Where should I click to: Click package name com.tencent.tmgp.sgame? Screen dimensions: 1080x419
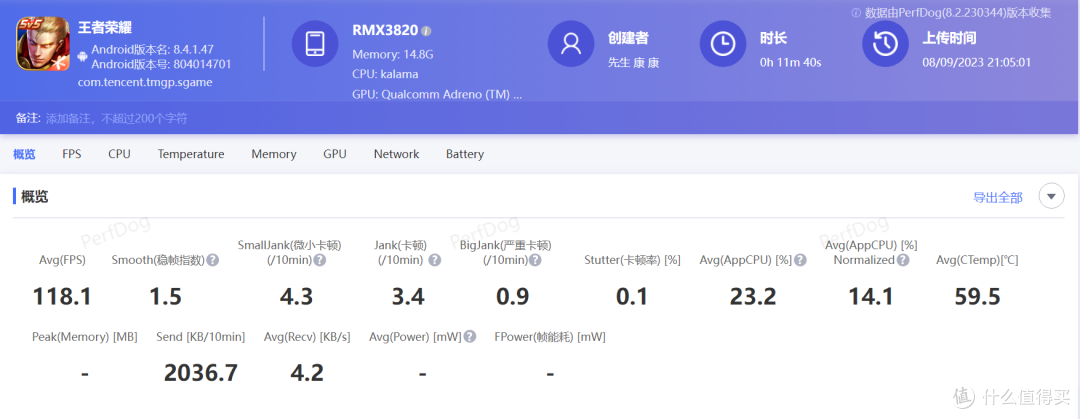pyautogui.click(x=145, y=82)
